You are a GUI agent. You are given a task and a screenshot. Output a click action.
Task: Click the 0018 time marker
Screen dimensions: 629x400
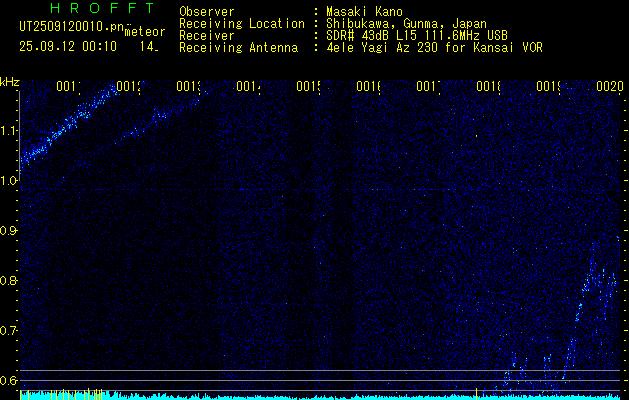coord(489,86)
